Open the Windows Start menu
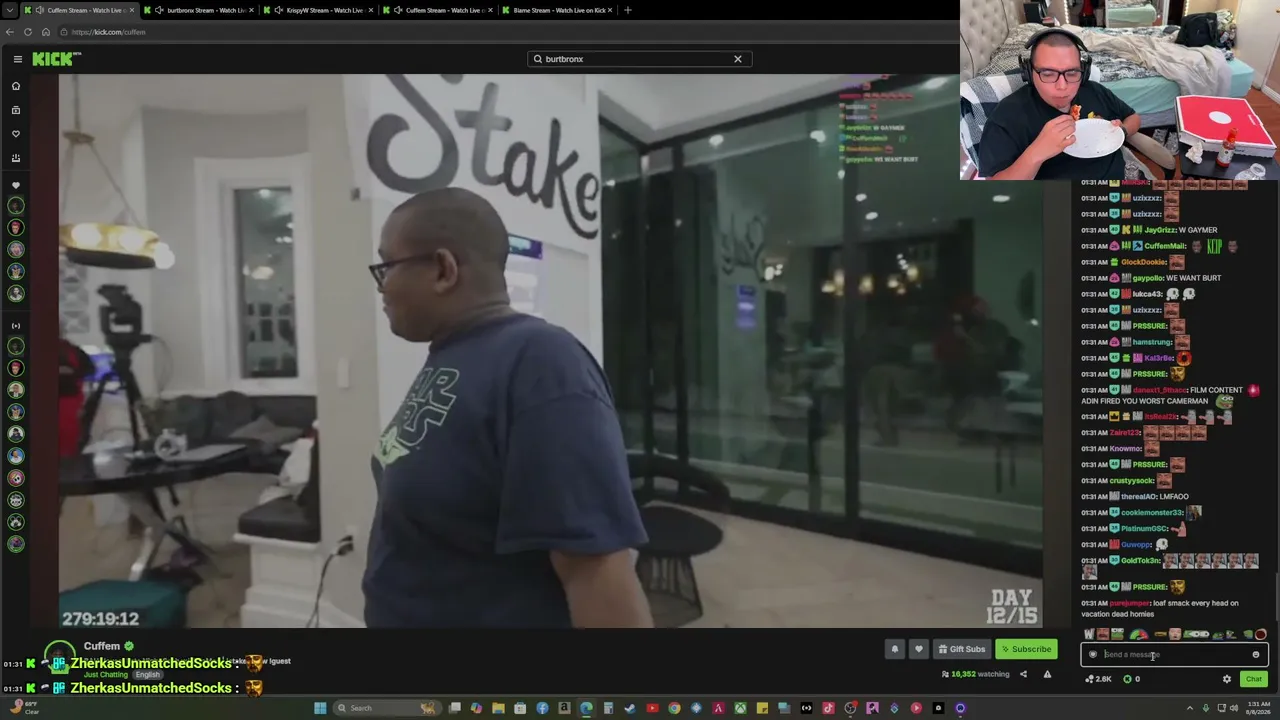 [320, 708]
